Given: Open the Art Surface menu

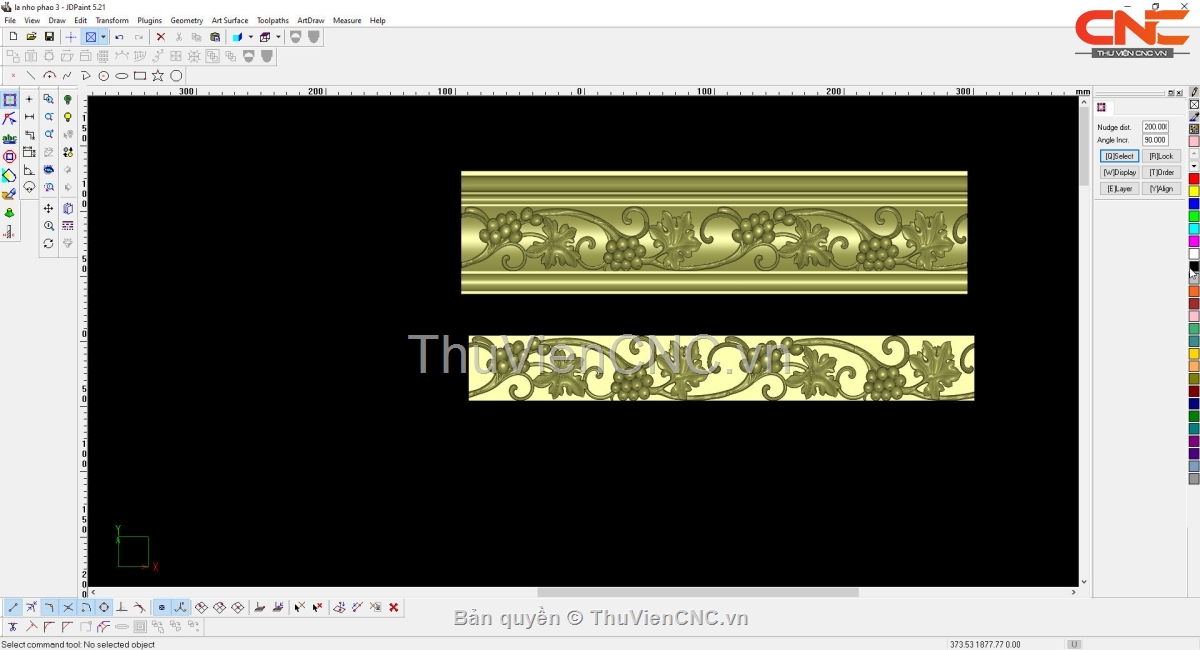Looking at the screenshot, I should 229,20.
